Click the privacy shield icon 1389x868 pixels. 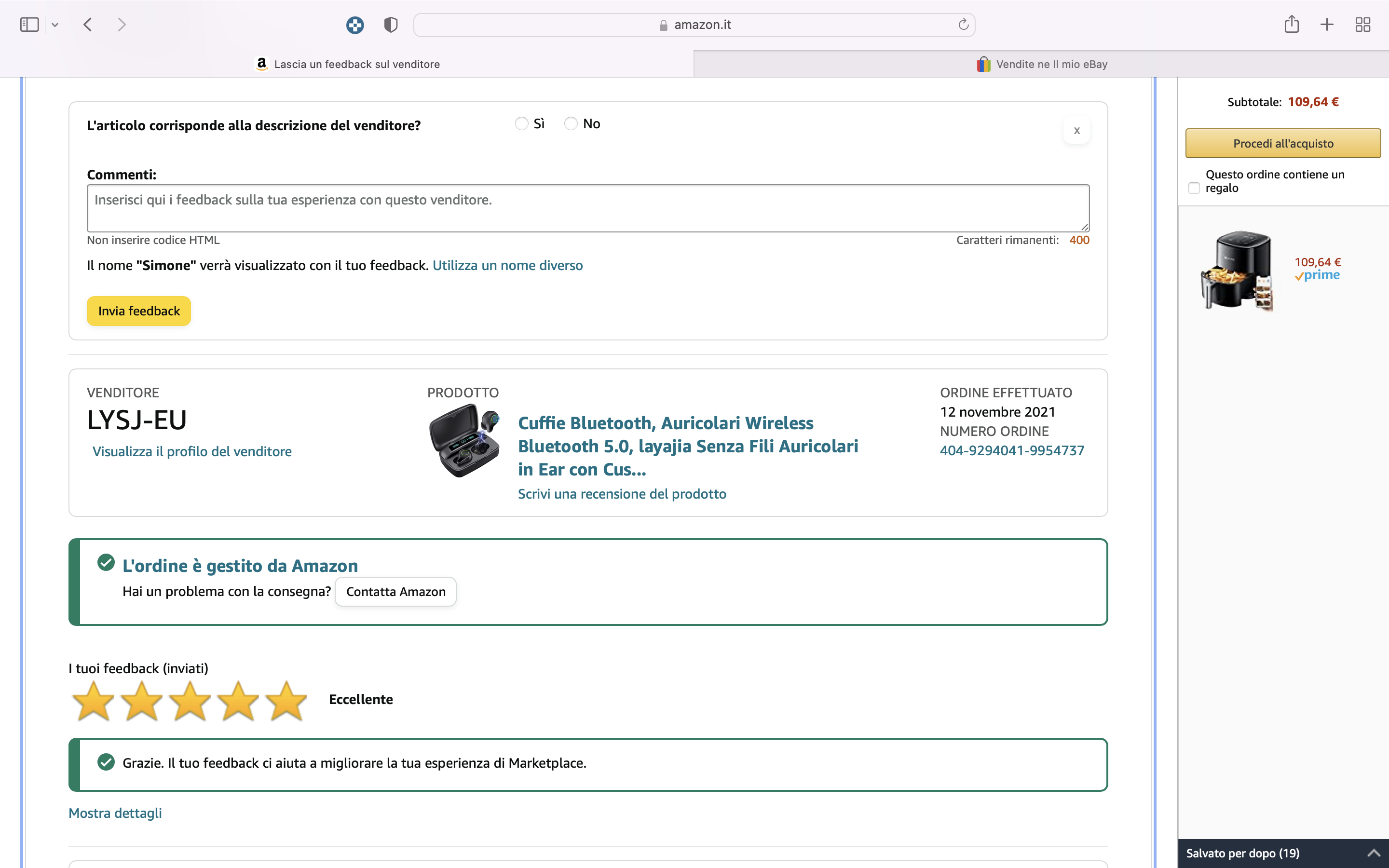tap(390, 25)
